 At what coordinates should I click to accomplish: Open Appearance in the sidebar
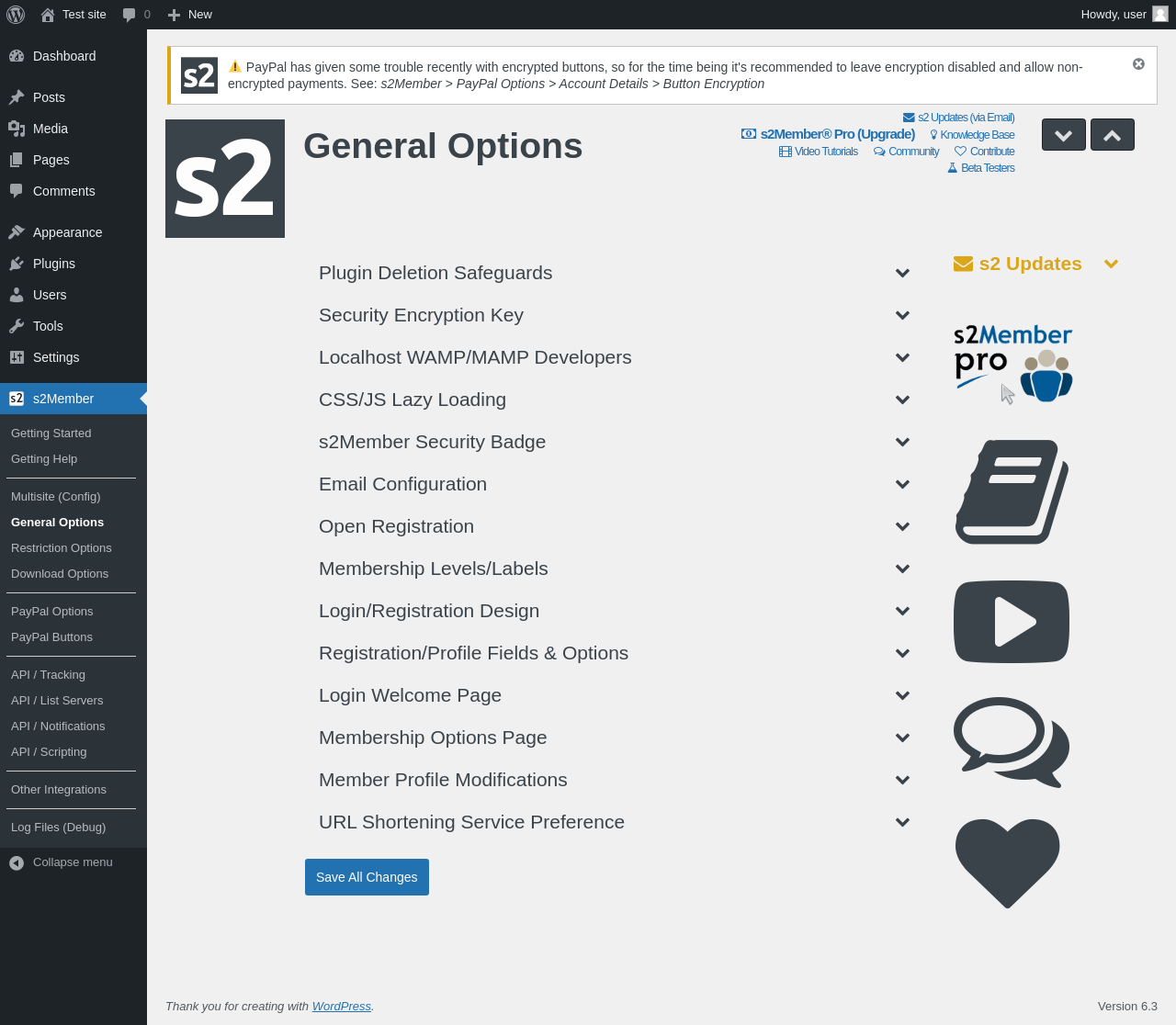click(73, 232)
